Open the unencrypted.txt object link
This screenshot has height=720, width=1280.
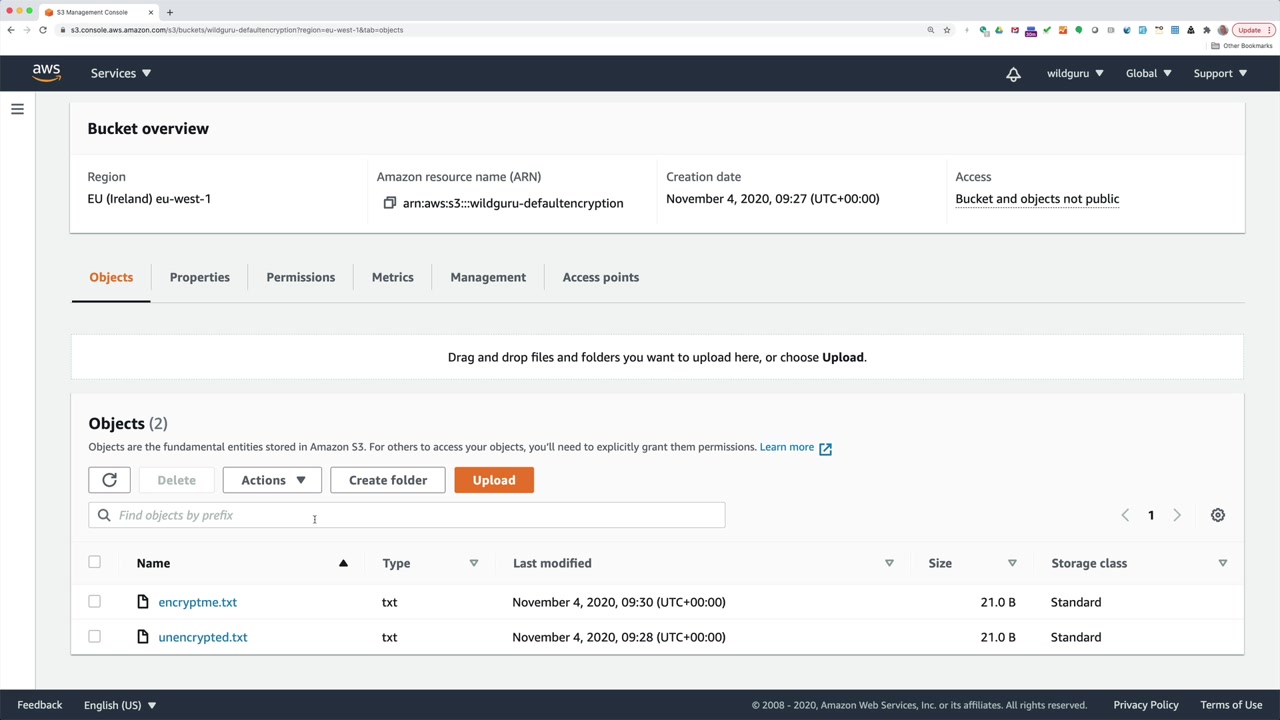202,637
